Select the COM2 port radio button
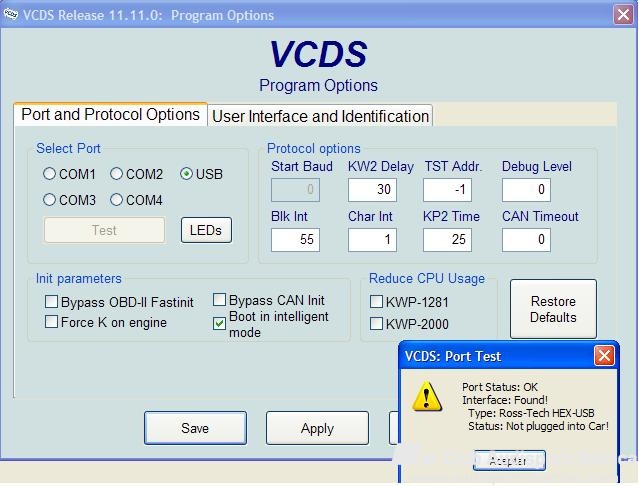639x486 pixels. click(x=116, y=174)
